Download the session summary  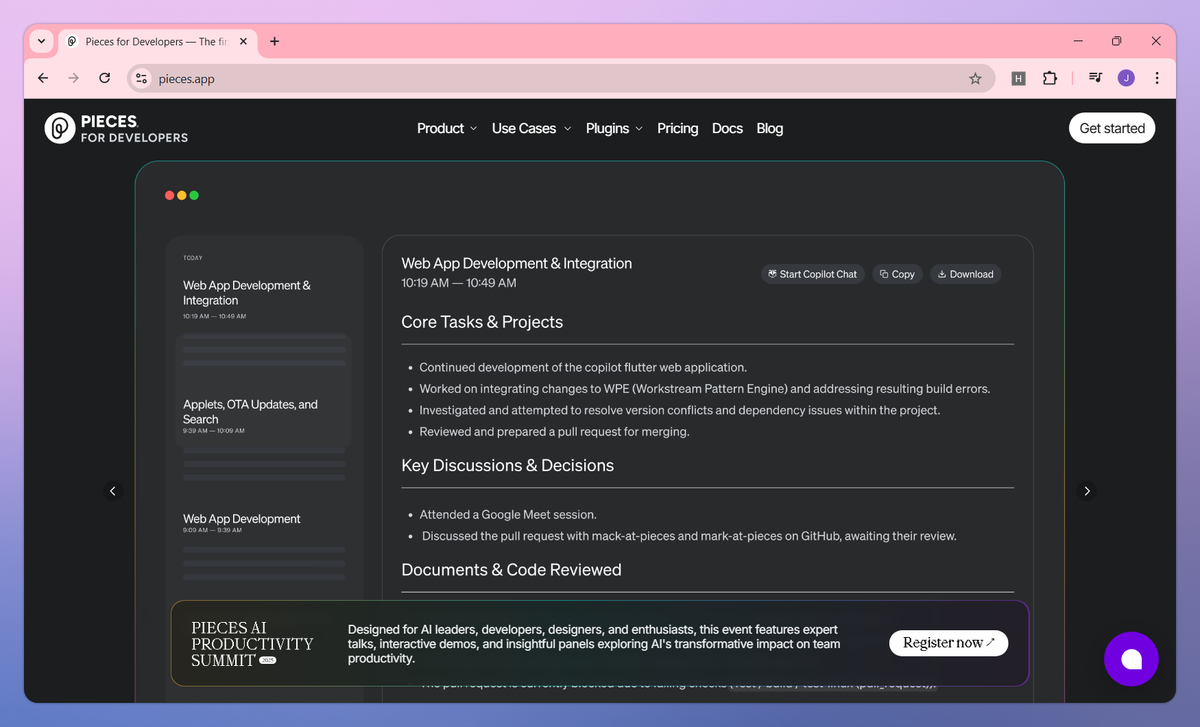(x=964, y=273)
